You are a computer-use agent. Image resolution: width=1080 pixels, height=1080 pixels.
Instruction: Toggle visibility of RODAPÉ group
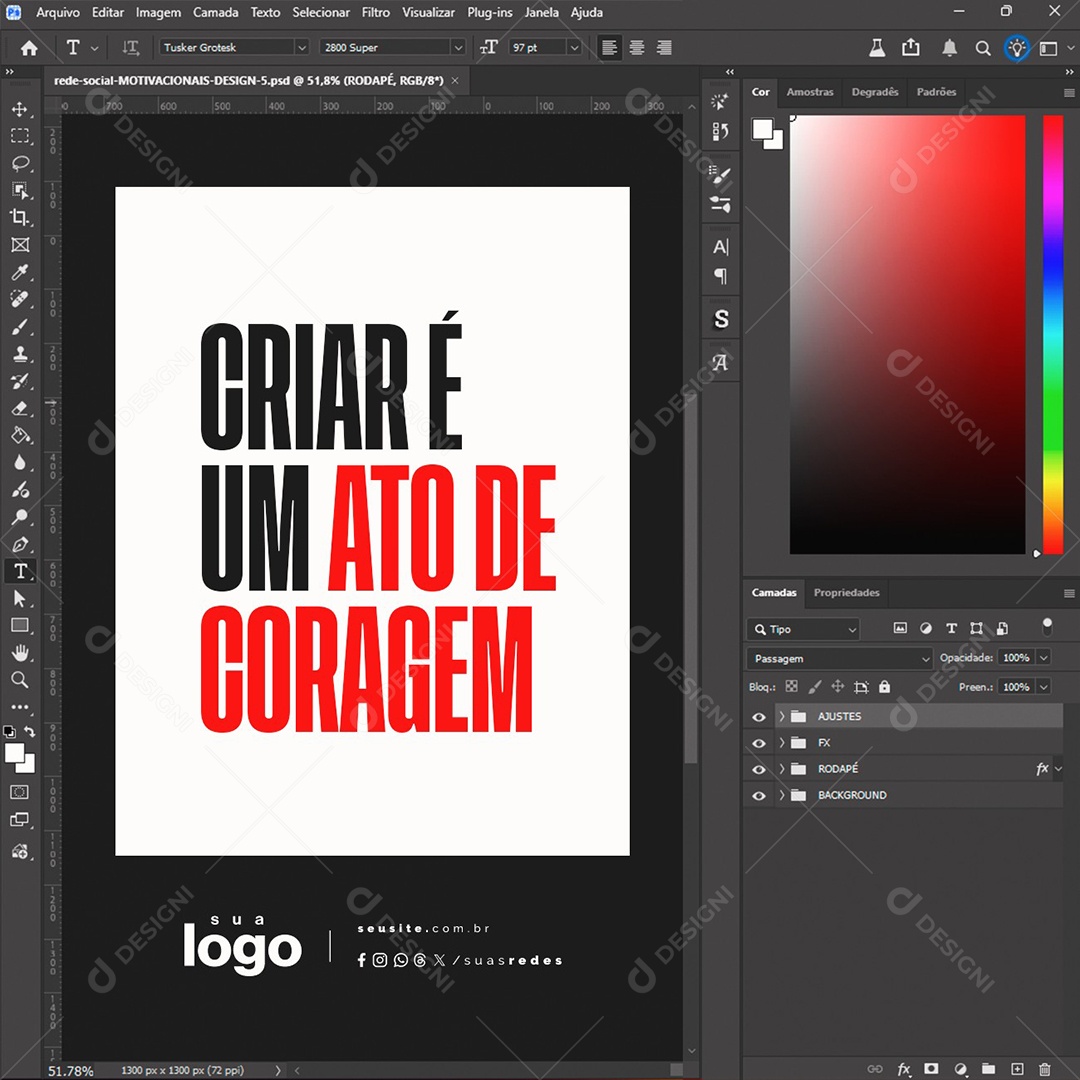tap(759, 769)
